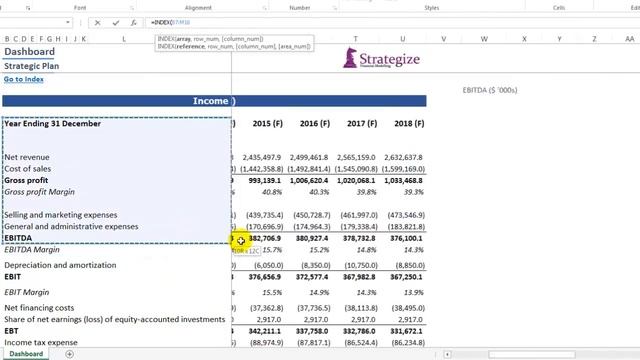Follow the Go to Index link
The width and height of the screenshot is (640, 360).
pyautogui.click(x=24, y=79)
